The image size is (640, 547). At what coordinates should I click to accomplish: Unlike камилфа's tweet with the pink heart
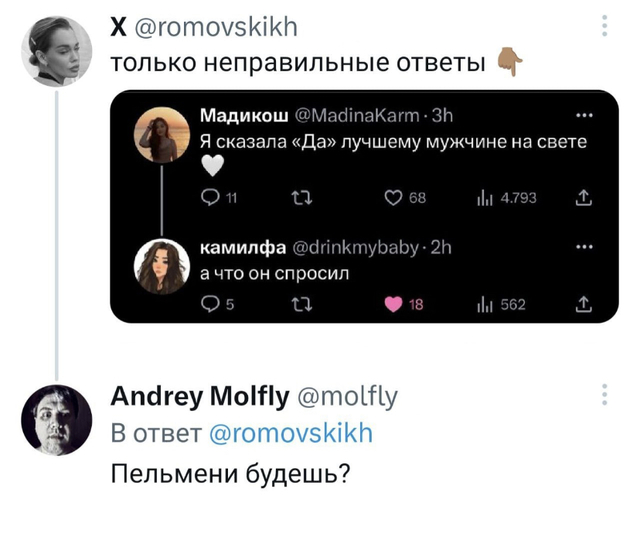point(393,305)
